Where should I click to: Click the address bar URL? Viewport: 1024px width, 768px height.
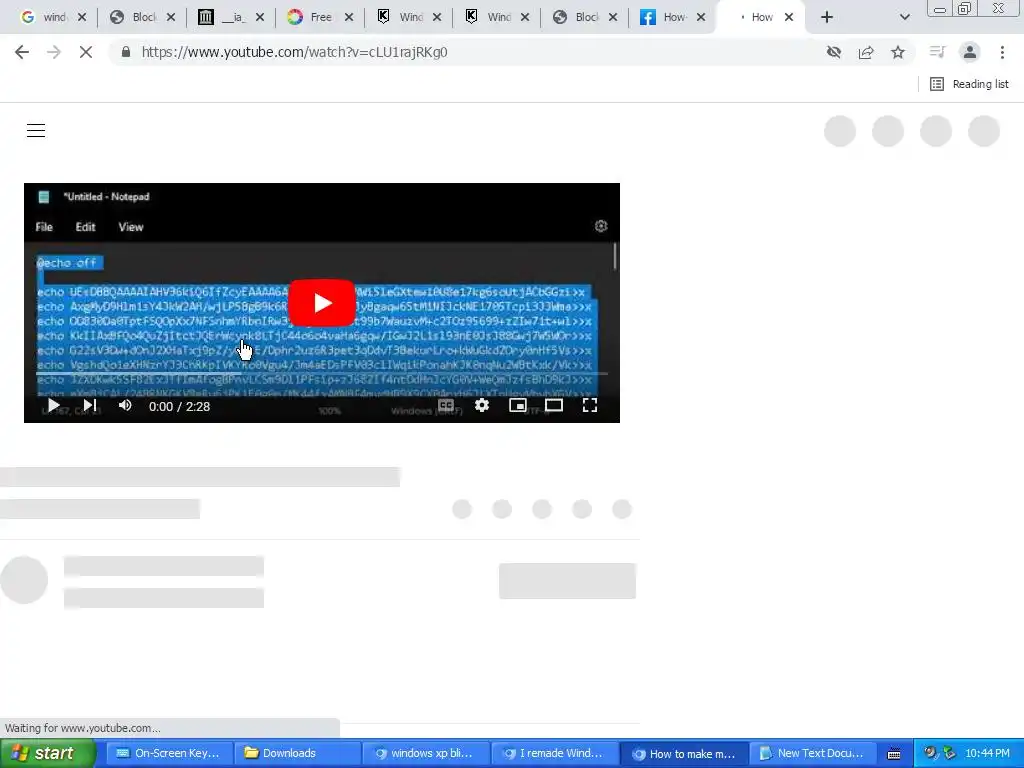(x=295, y=52)
